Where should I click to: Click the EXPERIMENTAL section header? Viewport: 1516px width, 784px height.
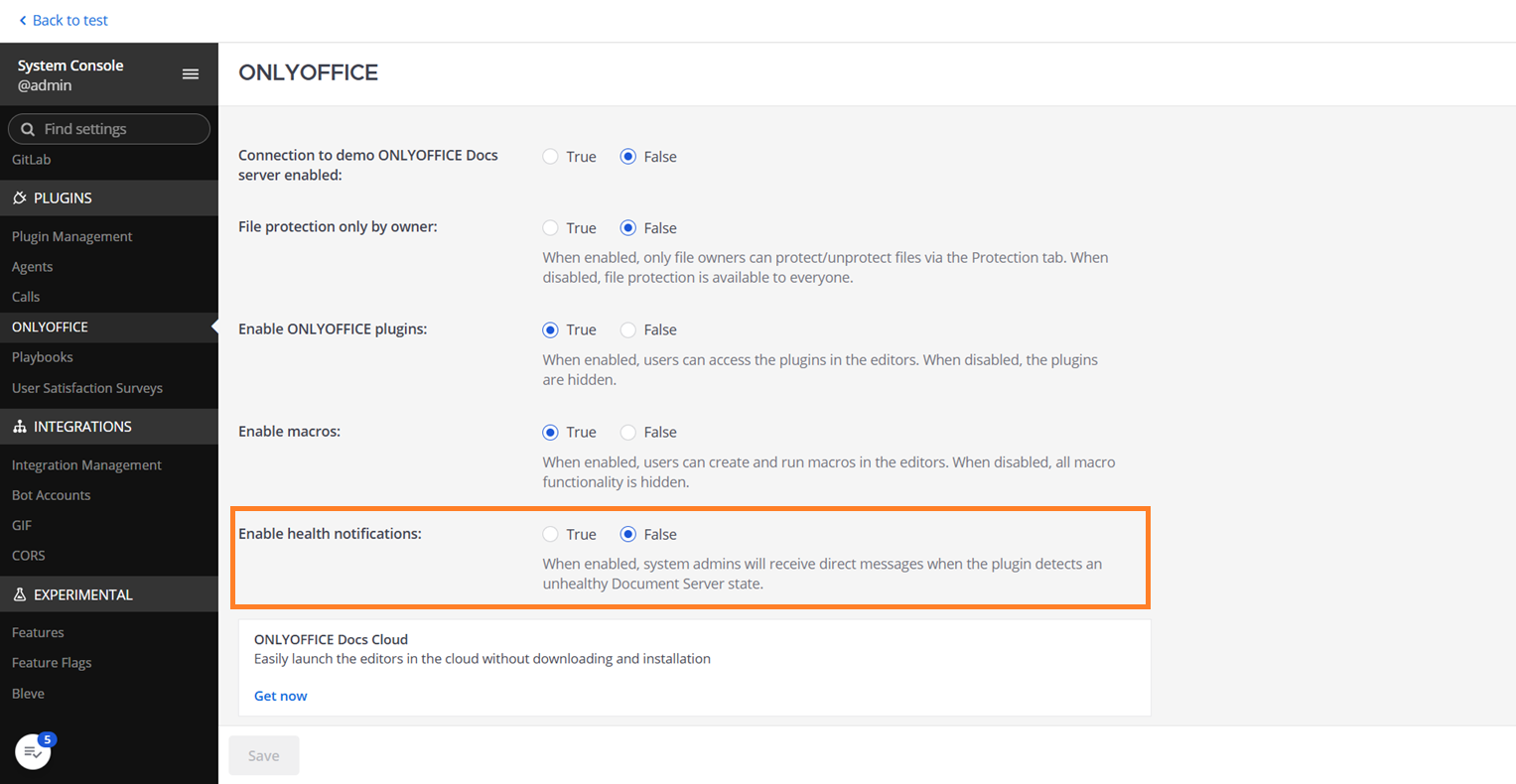[x=109, y=594]
